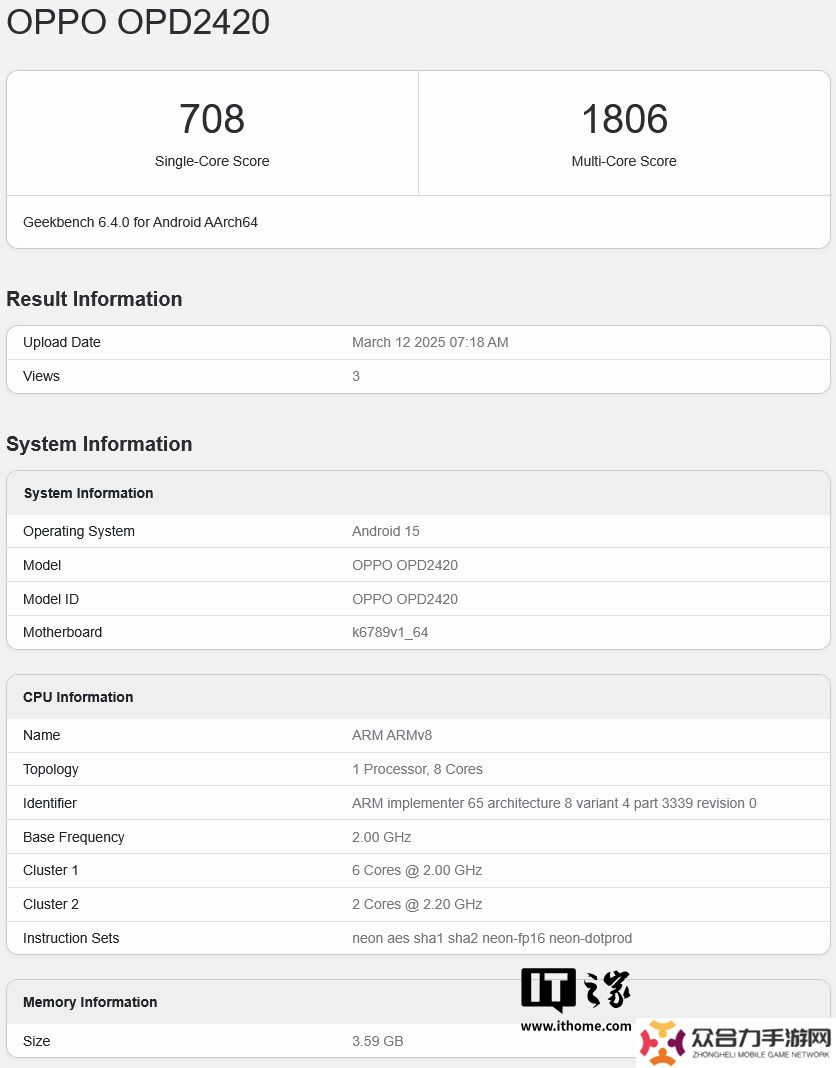Select the "Base Frequency" label
Image resolution: width=836 pixels, height=1068 pixels.
[x=74, y=837]
